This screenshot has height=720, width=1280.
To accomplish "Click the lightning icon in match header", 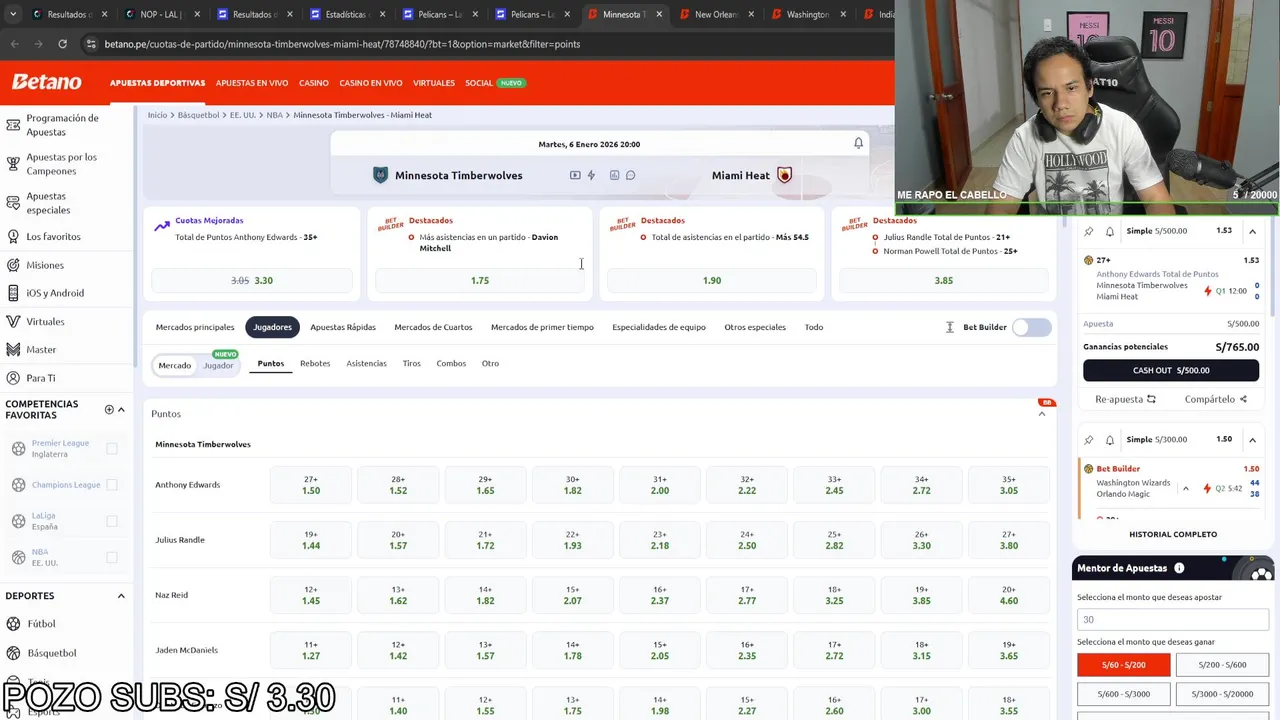I will click(x=591, y=175).
